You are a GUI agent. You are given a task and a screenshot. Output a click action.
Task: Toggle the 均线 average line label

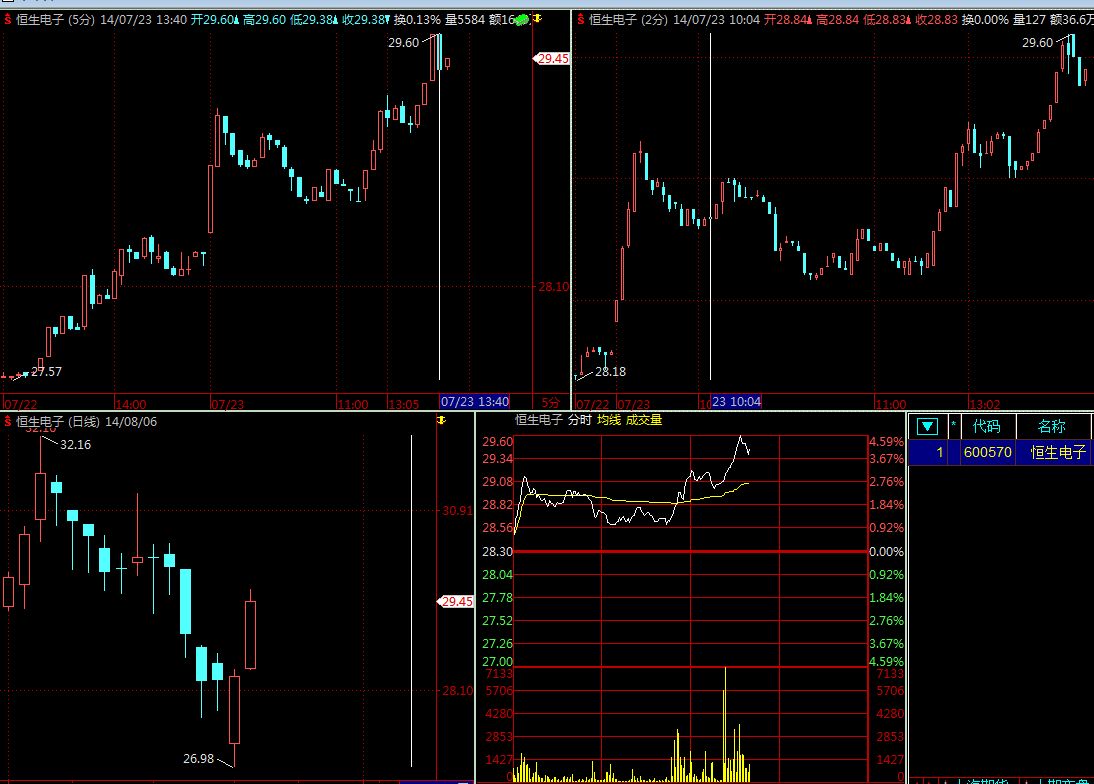pos(609,420)
